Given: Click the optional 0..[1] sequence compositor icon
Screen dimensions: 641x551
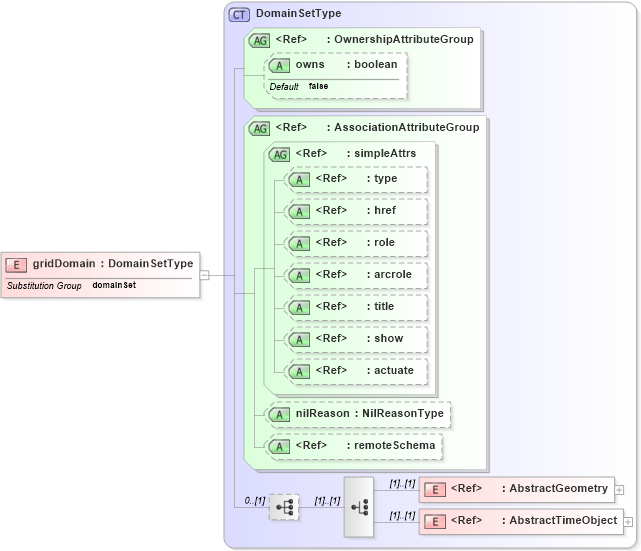Looking at the screenshot, I should pos(284,507).
